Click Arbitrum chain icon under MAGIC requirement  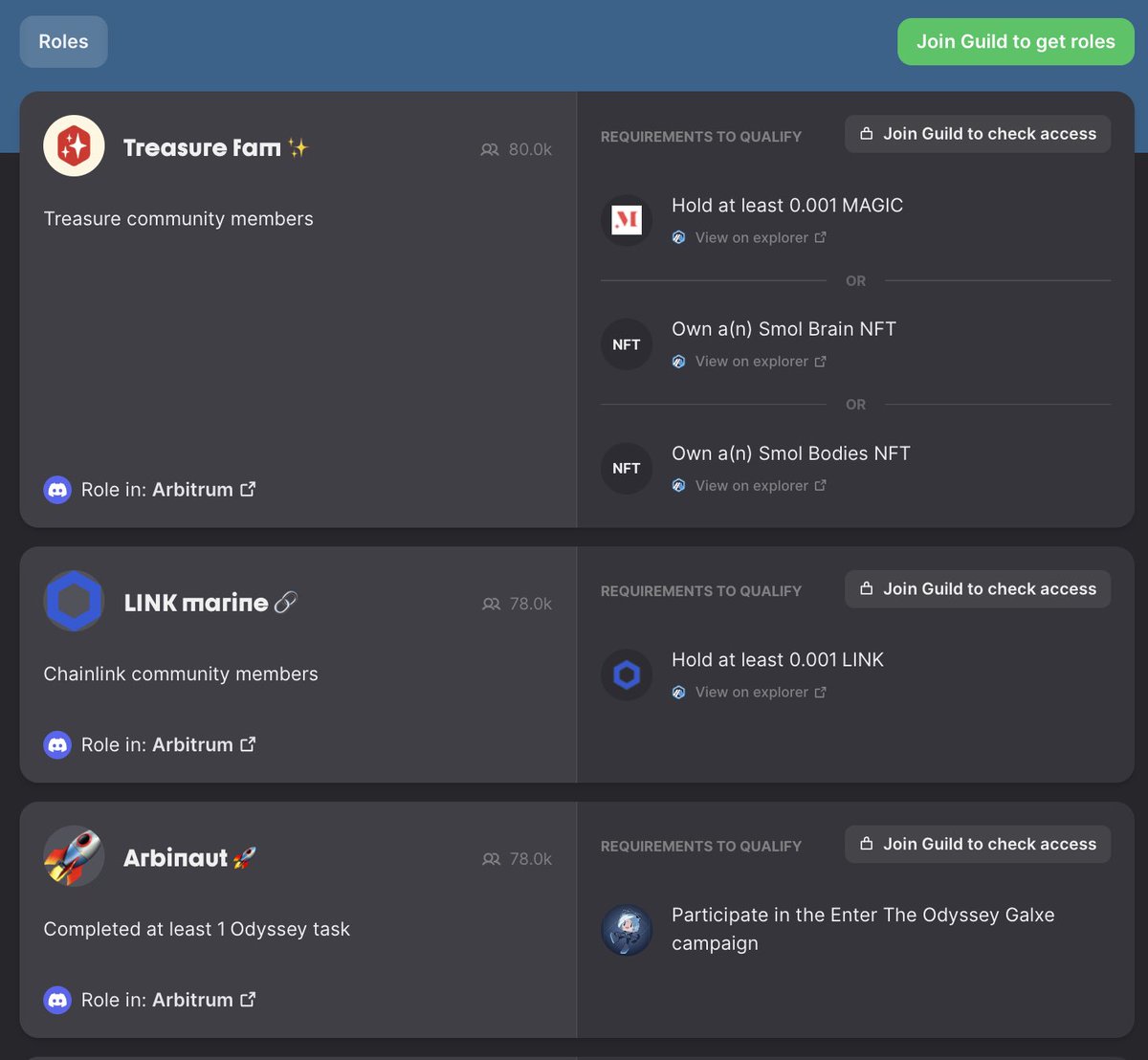(x=678, y=237)
